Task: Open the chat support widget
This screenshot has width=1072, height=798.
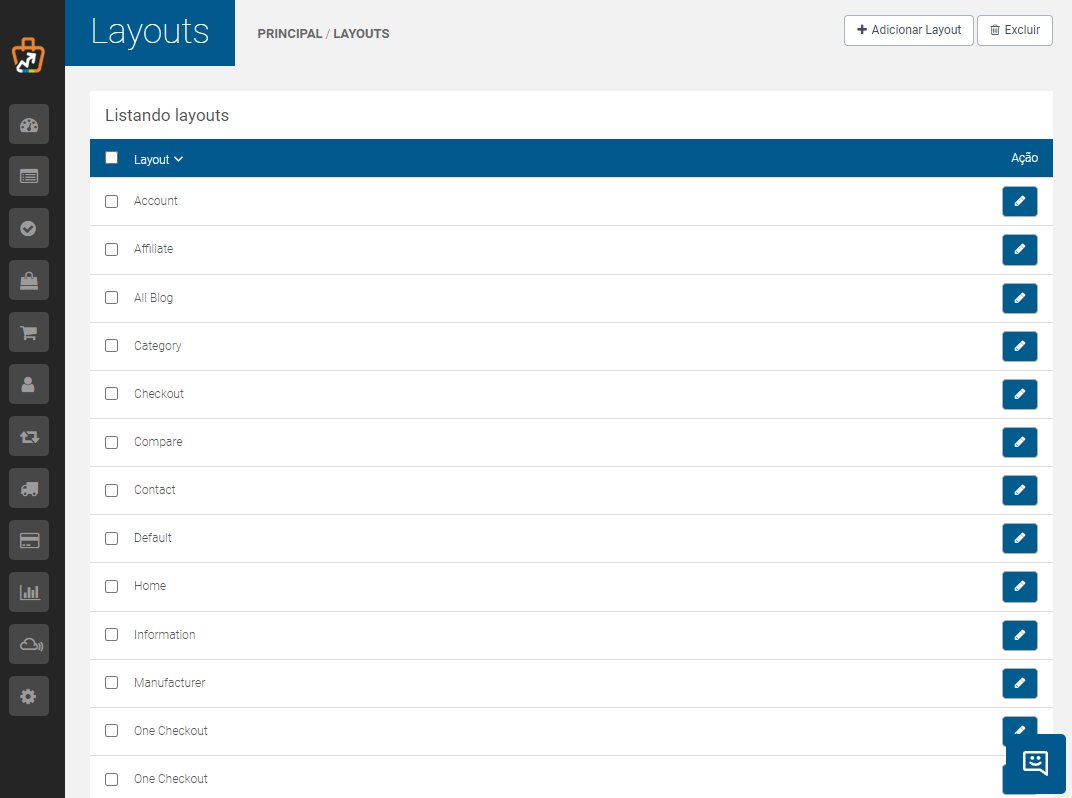Action: click(1036, 763)
